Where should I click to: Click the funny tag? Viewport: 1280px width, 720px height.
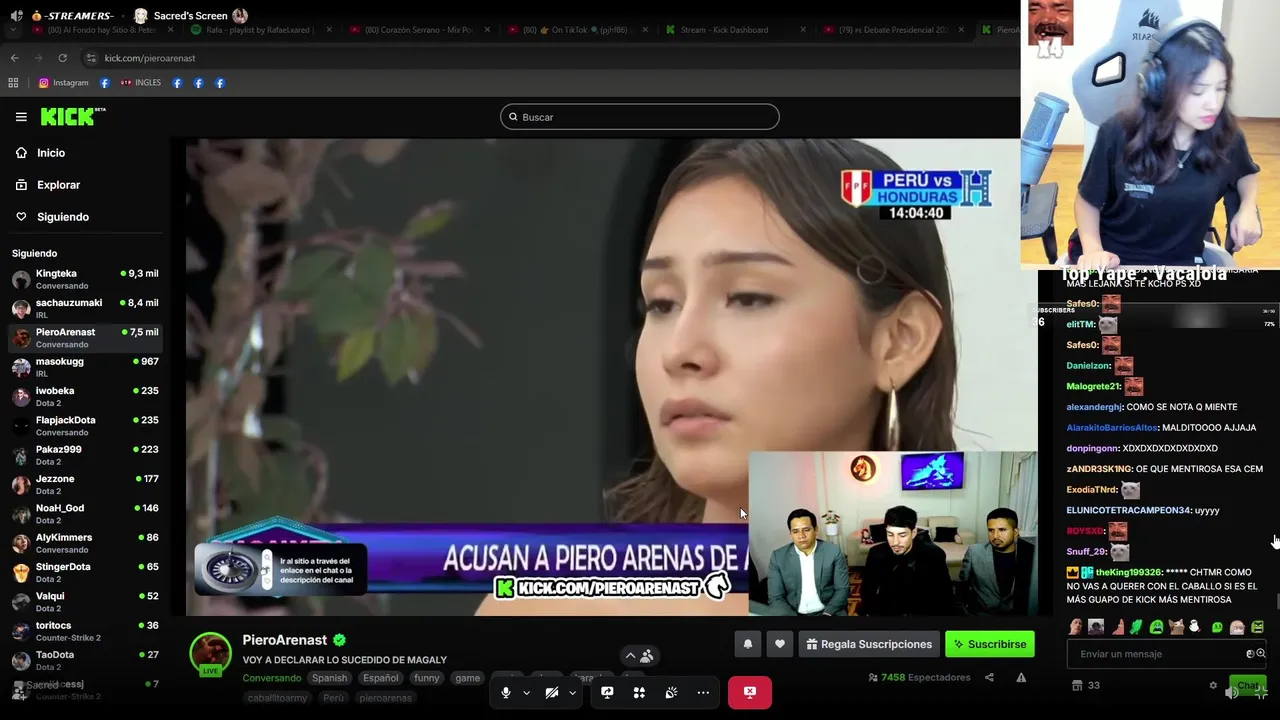[x=427, y=678]
